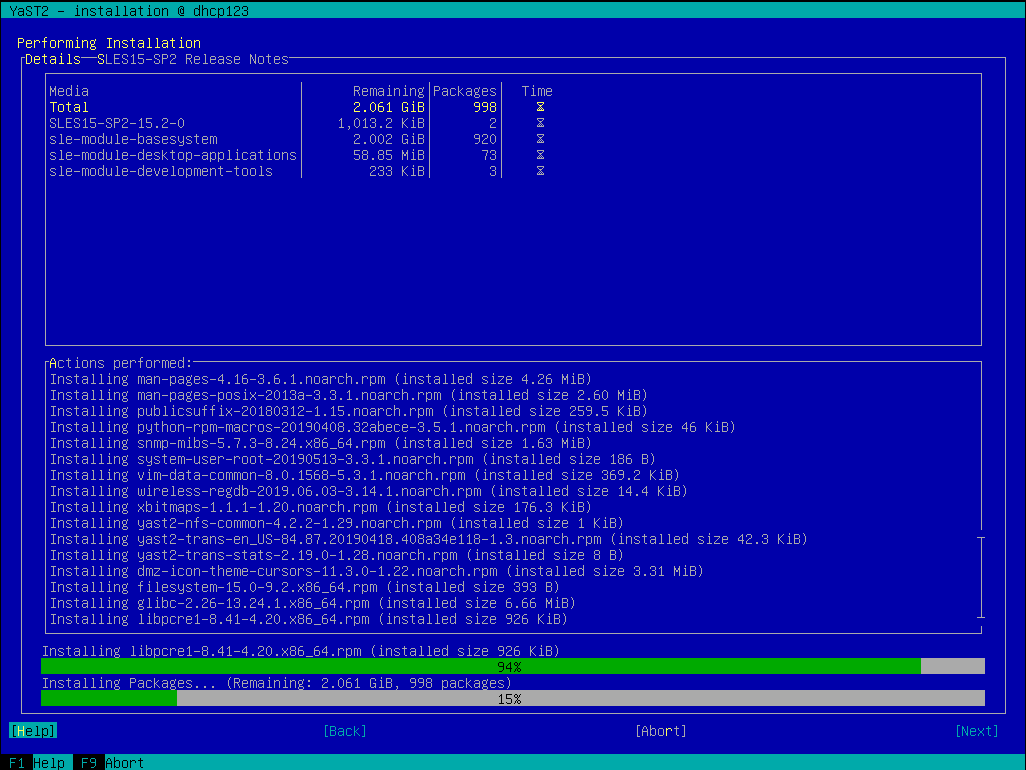Click the hourglass icon in the Total row
Screen dimensions: 1026x770
point(540,107)
